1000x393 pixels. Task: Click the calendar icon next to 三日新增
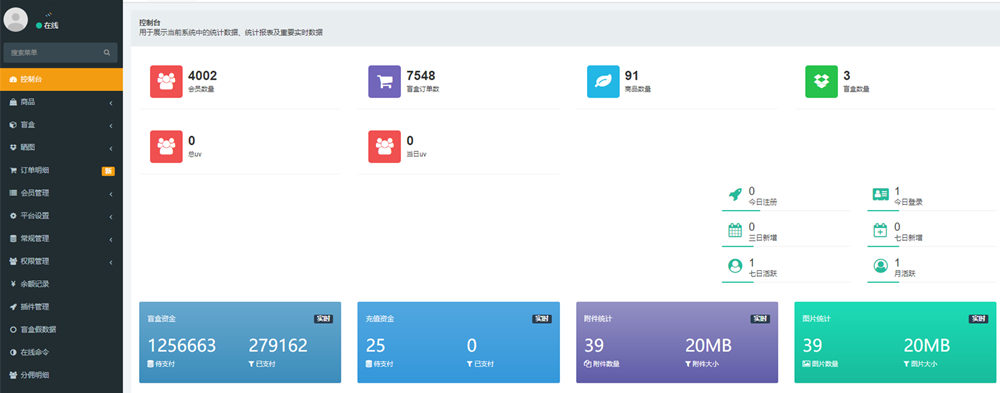click(x=735, y=230)
